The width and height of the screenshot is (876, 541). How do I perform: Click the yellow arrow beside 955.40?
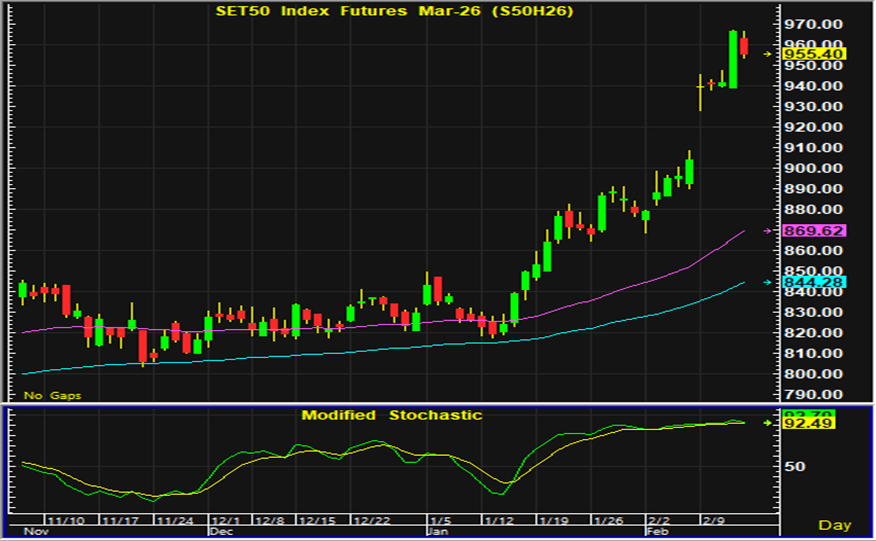[768, 54]
